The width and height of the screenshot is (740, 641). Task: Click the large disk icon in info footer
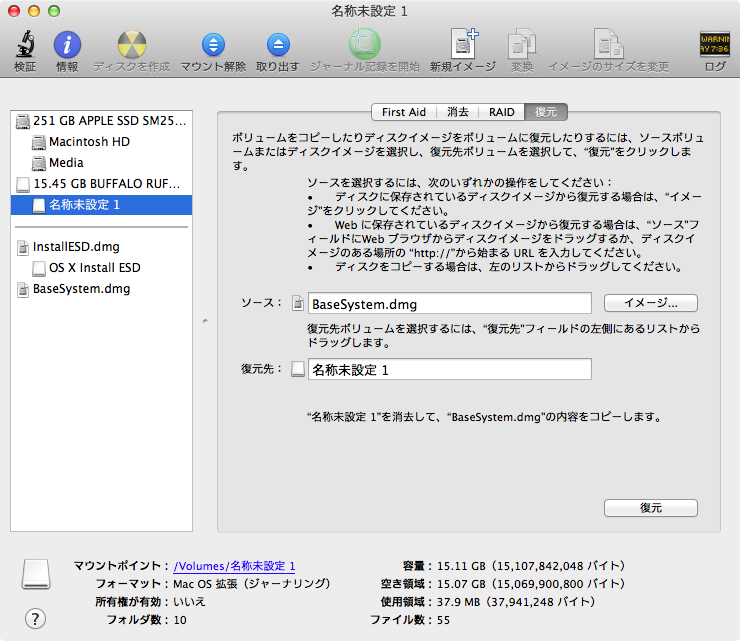(36, 574)
